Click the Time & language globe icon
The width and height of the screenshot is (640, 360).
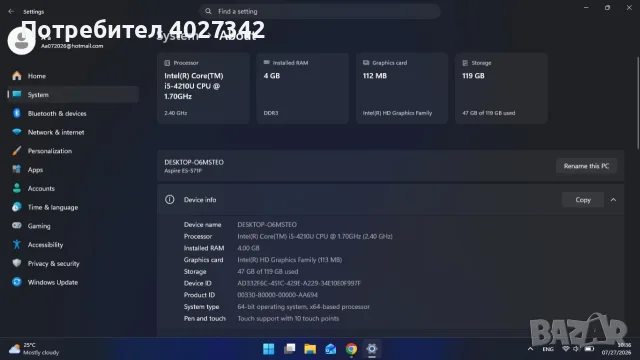click(17, 207)
